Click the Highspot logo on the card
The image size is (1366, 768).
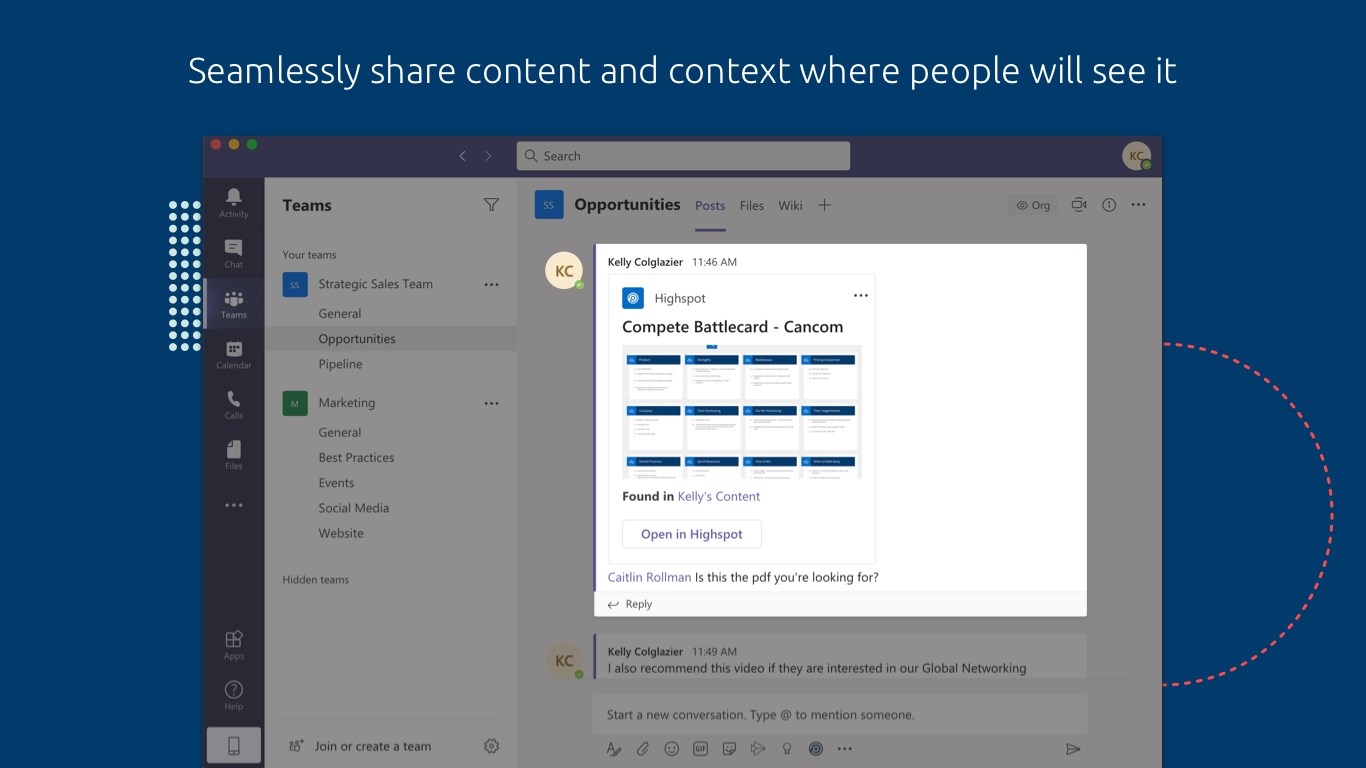tap(633, 298)
